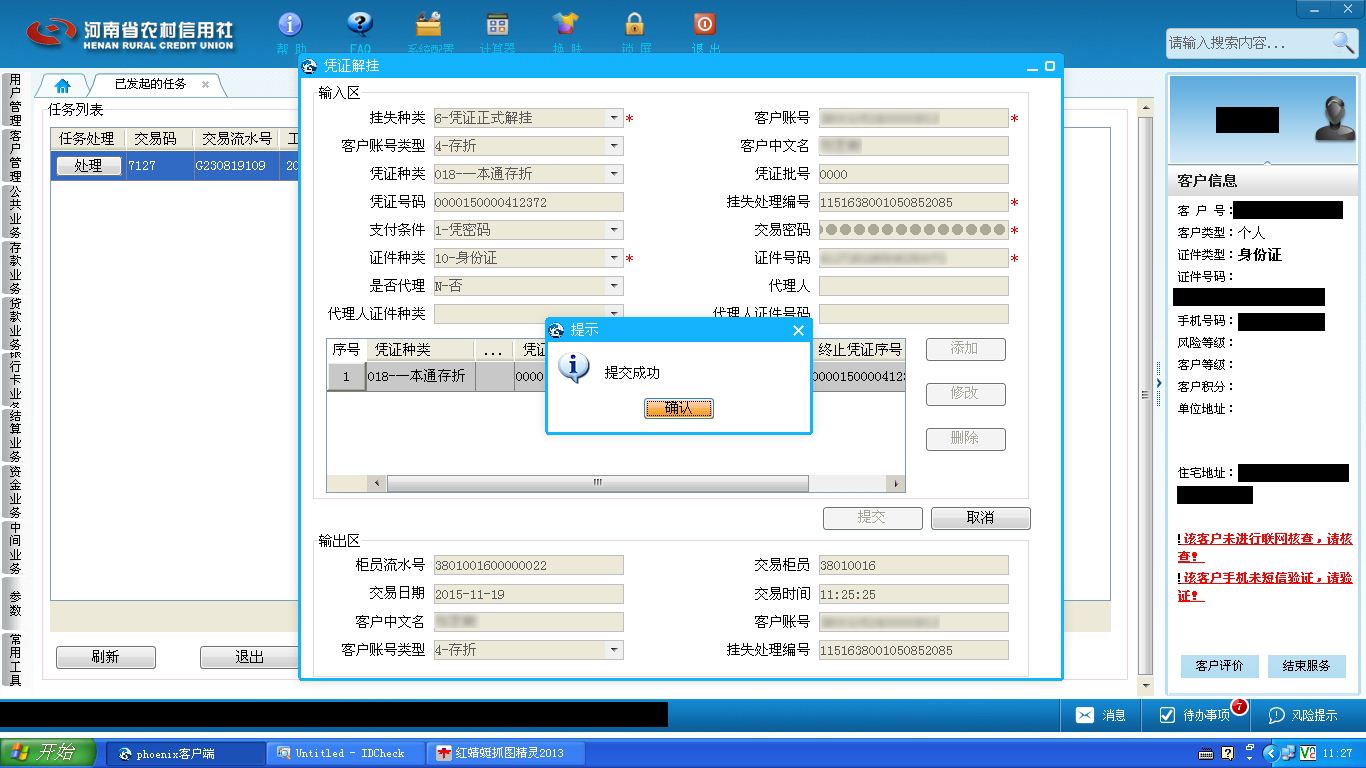This screenshot has width=1366, height=768.
Task: Open the 支付条件 1-凭密码 dropdown
Action: (x=614, y=230)
